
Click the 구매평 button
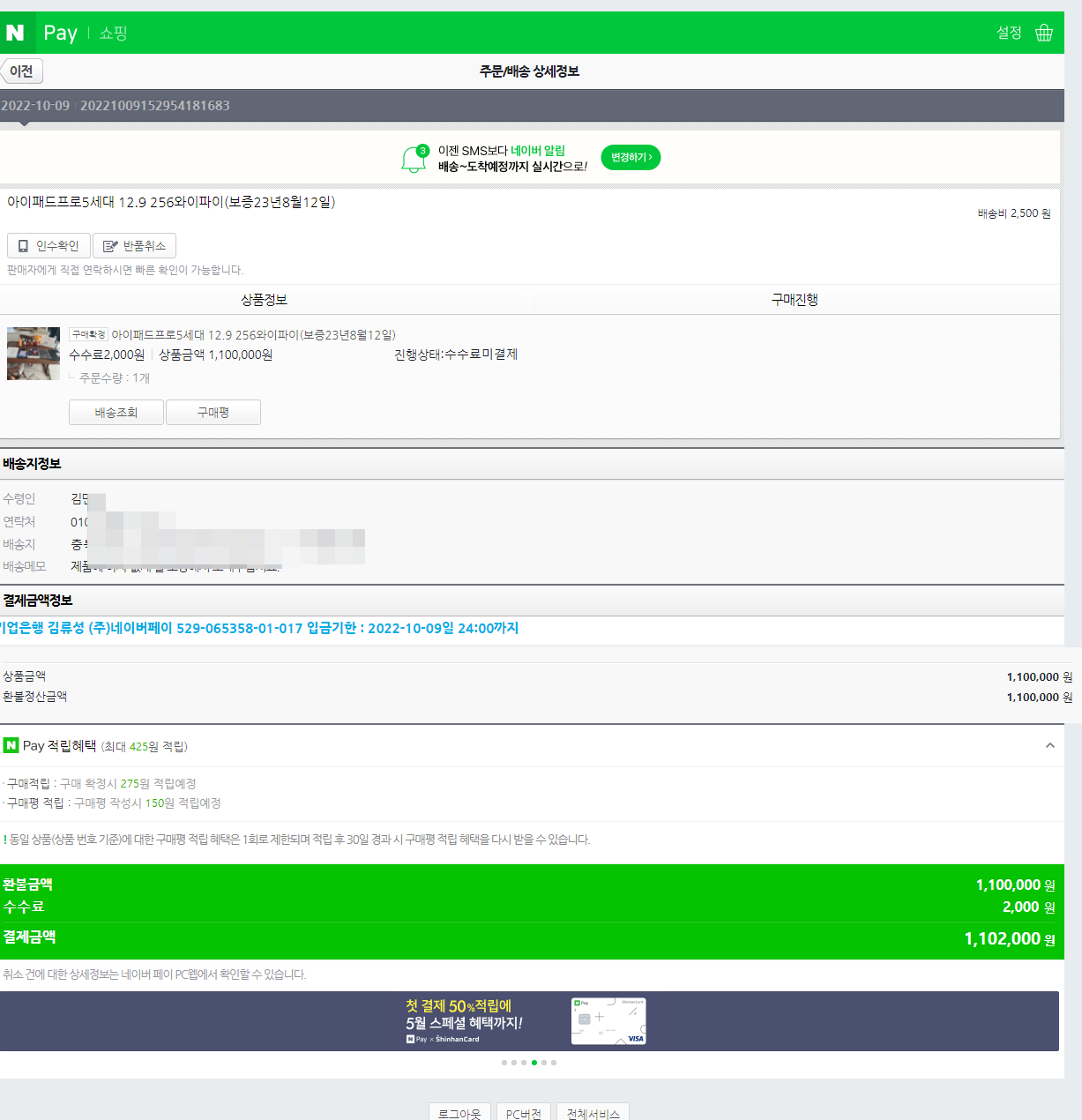(213, 413)
